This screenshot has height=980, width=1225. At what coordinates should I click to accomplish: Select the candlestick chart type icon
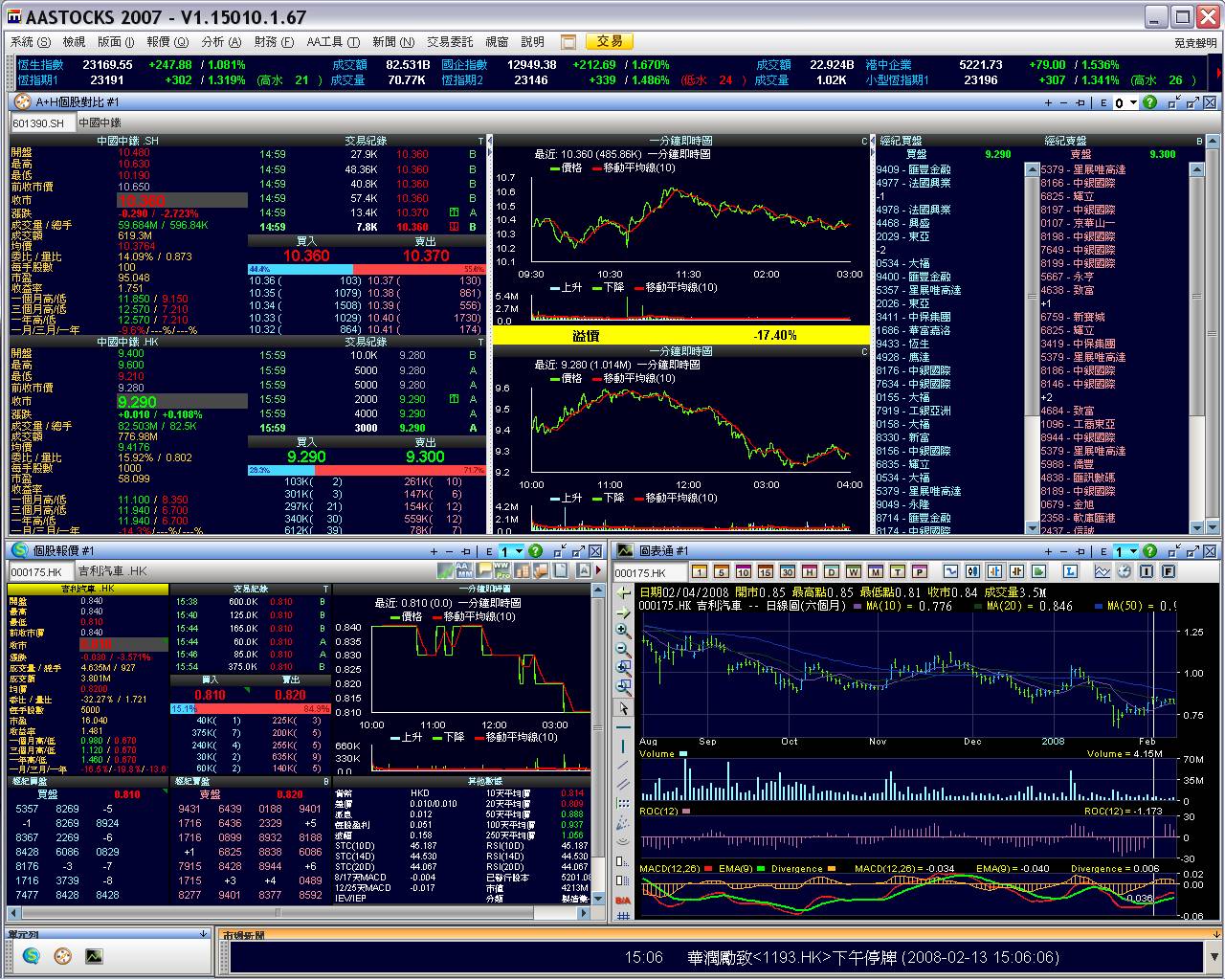click(x=972, y=571)
